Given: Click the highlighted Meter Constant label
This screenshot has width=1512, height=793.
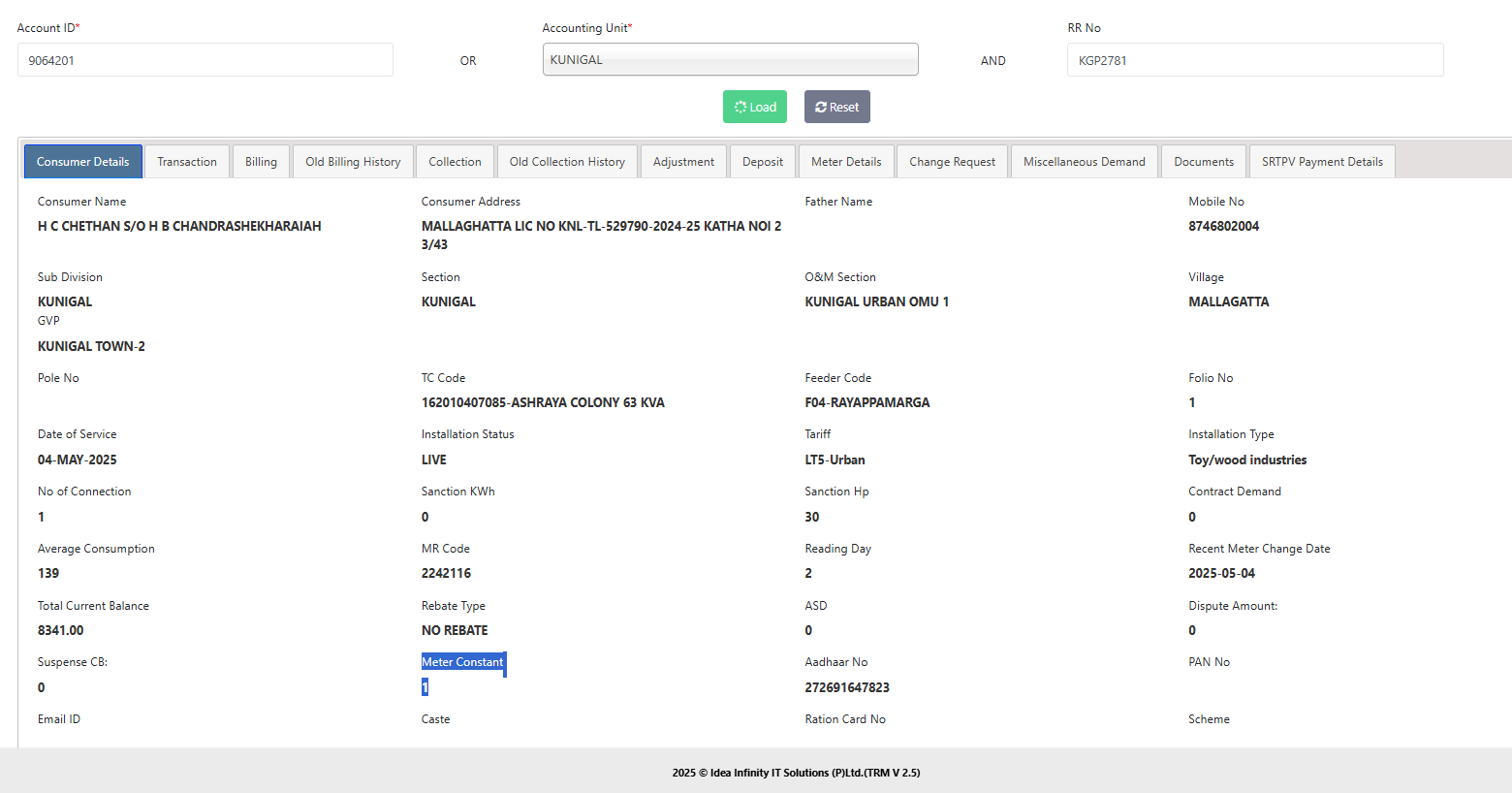Looking at the screenshot, I should (462, 662).
